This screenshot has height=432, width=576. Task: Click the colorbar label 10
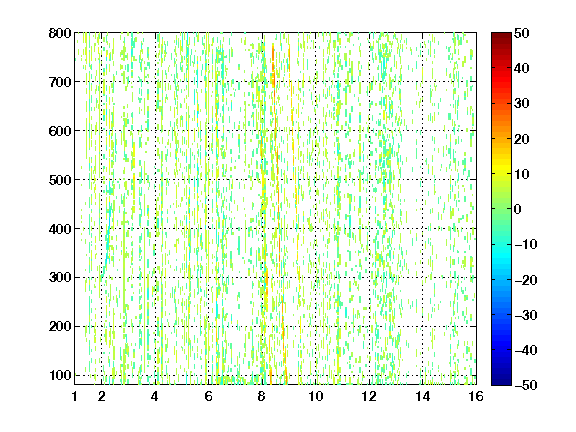(x=521, y=174)
